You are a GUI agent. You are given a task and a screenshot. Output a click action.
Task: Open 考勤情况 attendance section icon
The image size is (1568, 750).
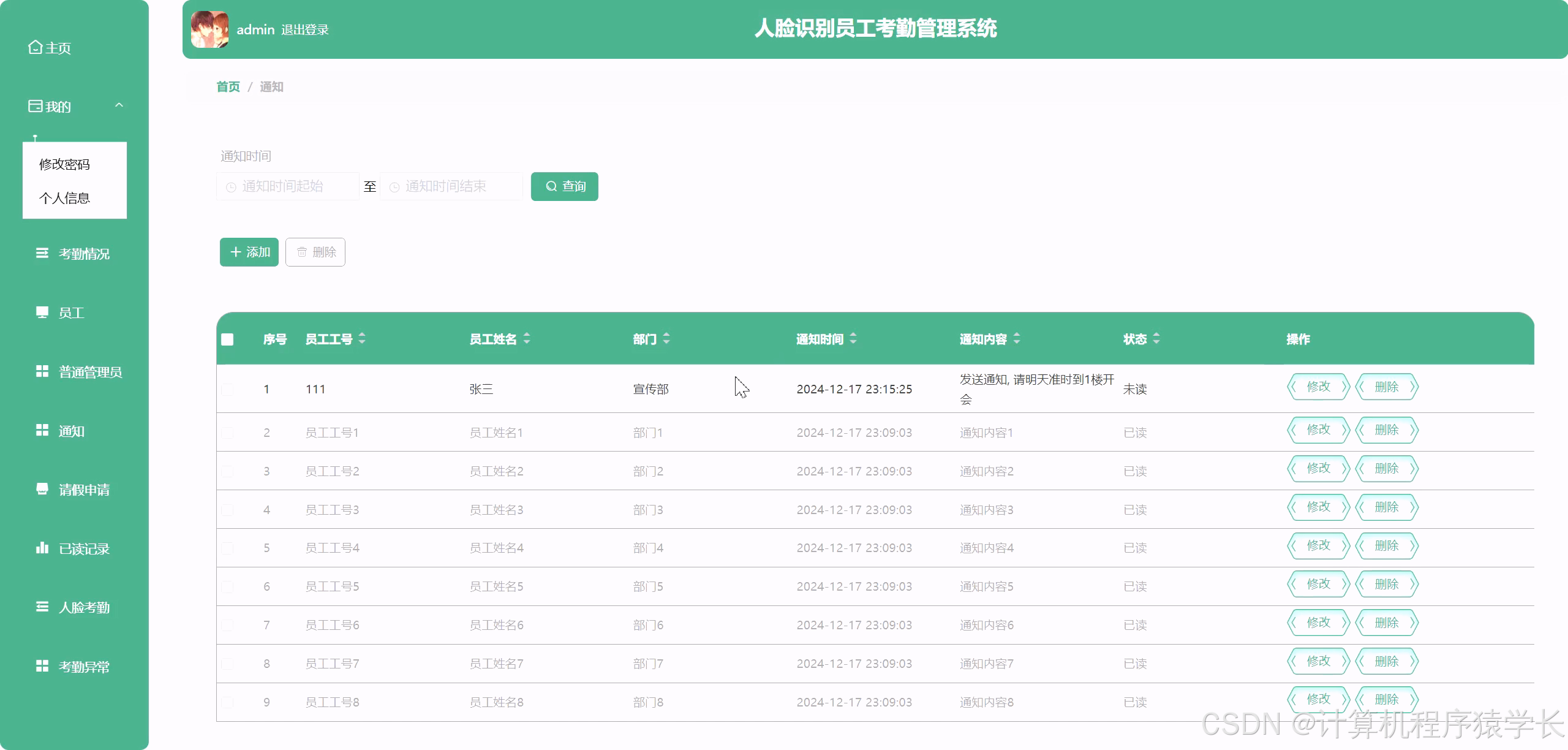pos(41,252)
